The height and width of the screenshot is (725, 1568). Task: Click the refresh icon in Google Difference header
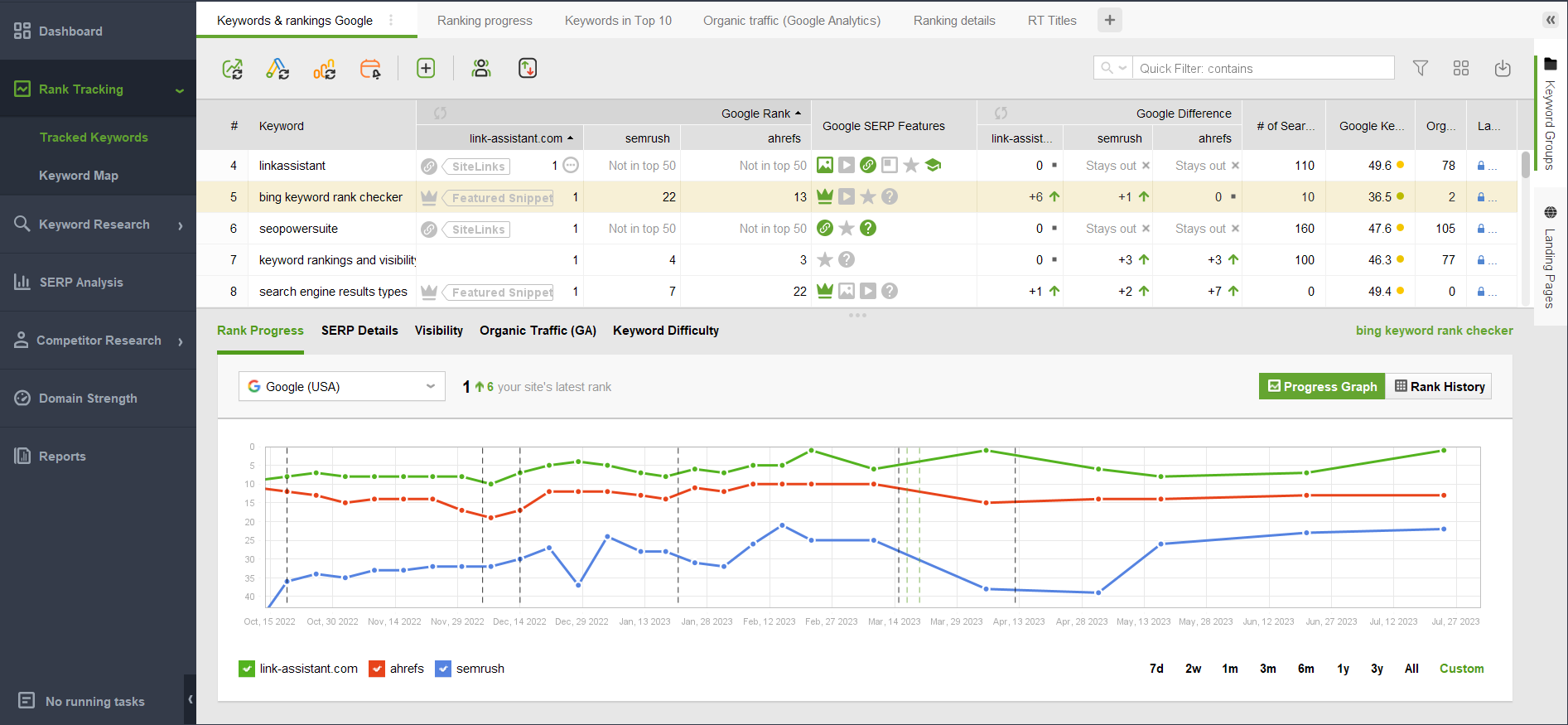(1001, 113)
